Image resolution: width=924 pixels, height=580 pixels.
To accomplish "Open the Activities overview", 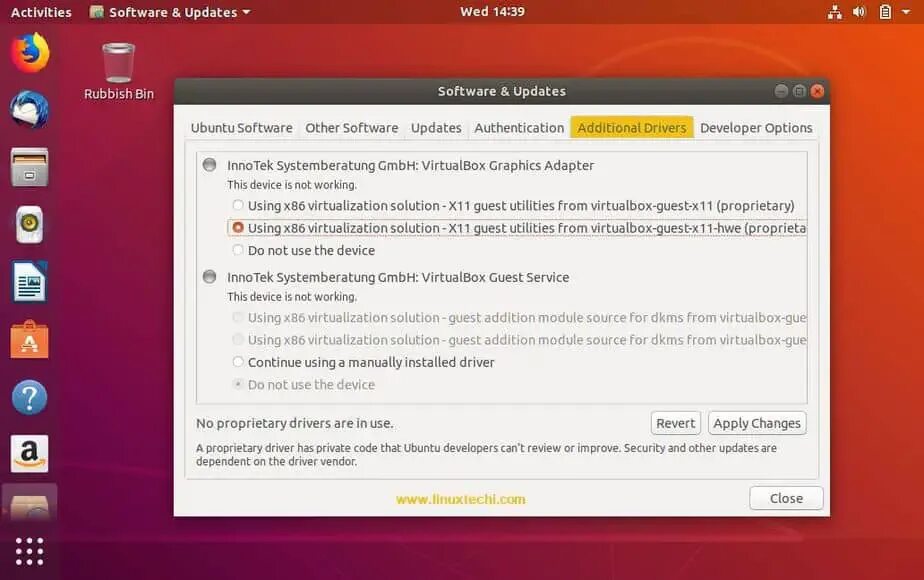I will (x=41, y=12).
